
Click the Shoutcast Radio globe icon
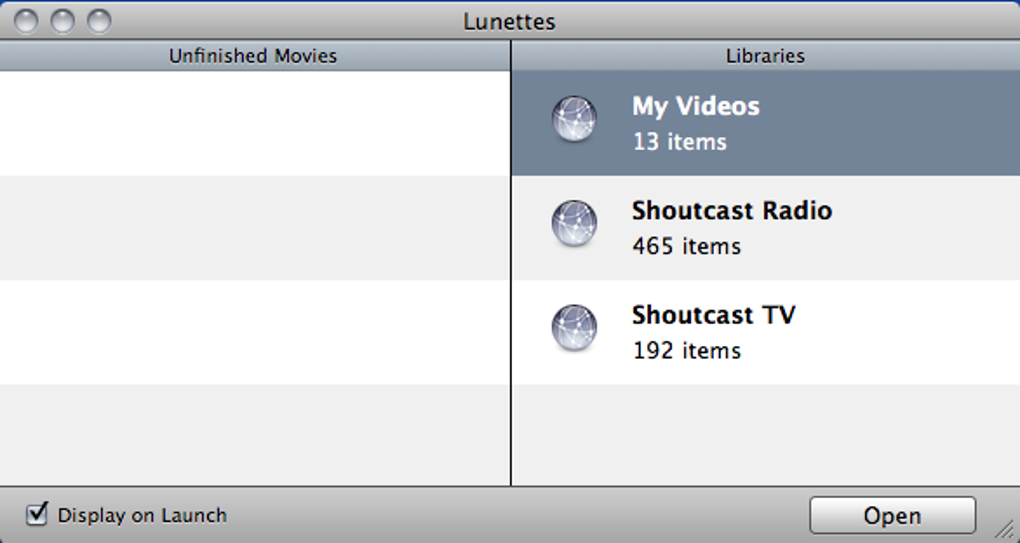tap(574, 224)
